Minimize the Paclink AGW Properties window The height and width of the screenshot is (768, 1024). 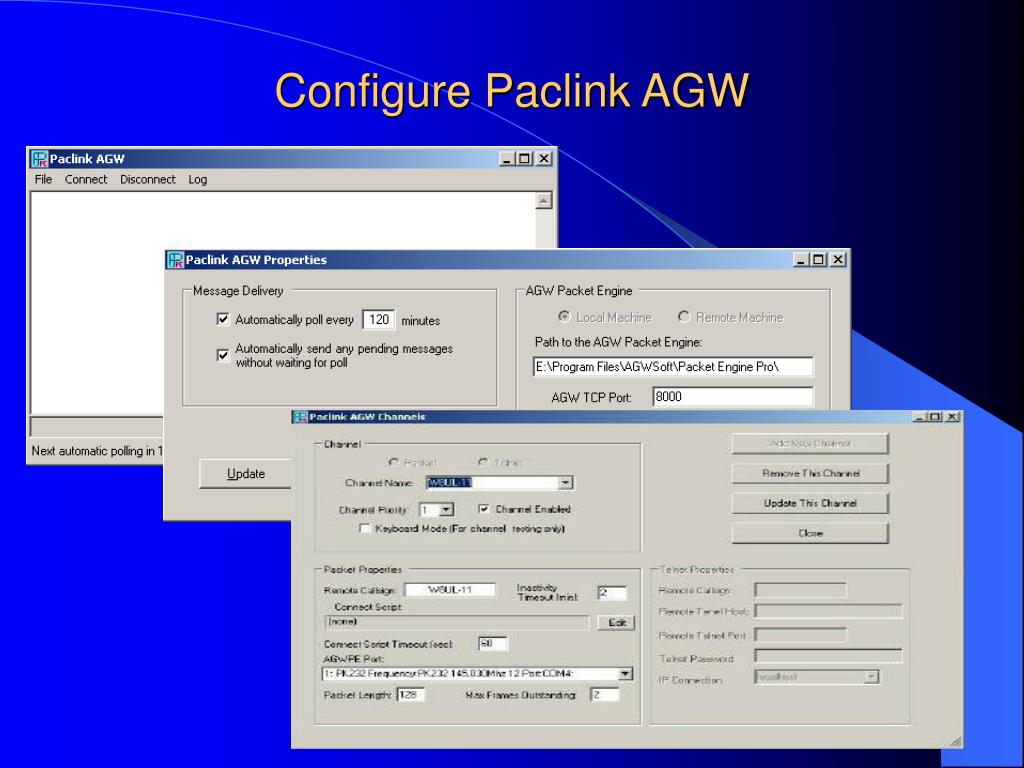(x=802, y=259)
